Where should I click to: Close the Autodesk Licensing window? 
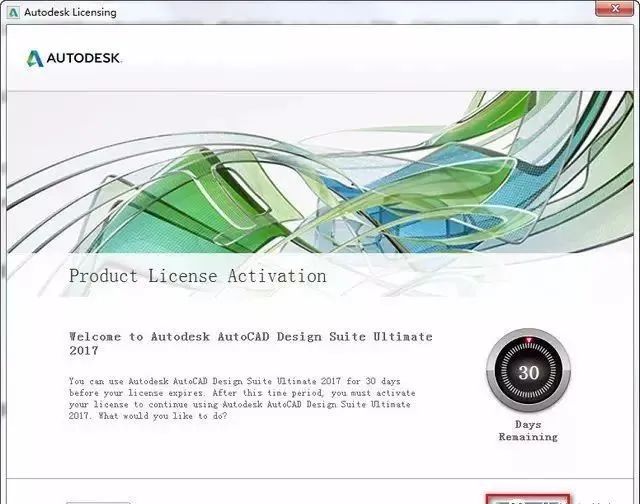point(614,8)
